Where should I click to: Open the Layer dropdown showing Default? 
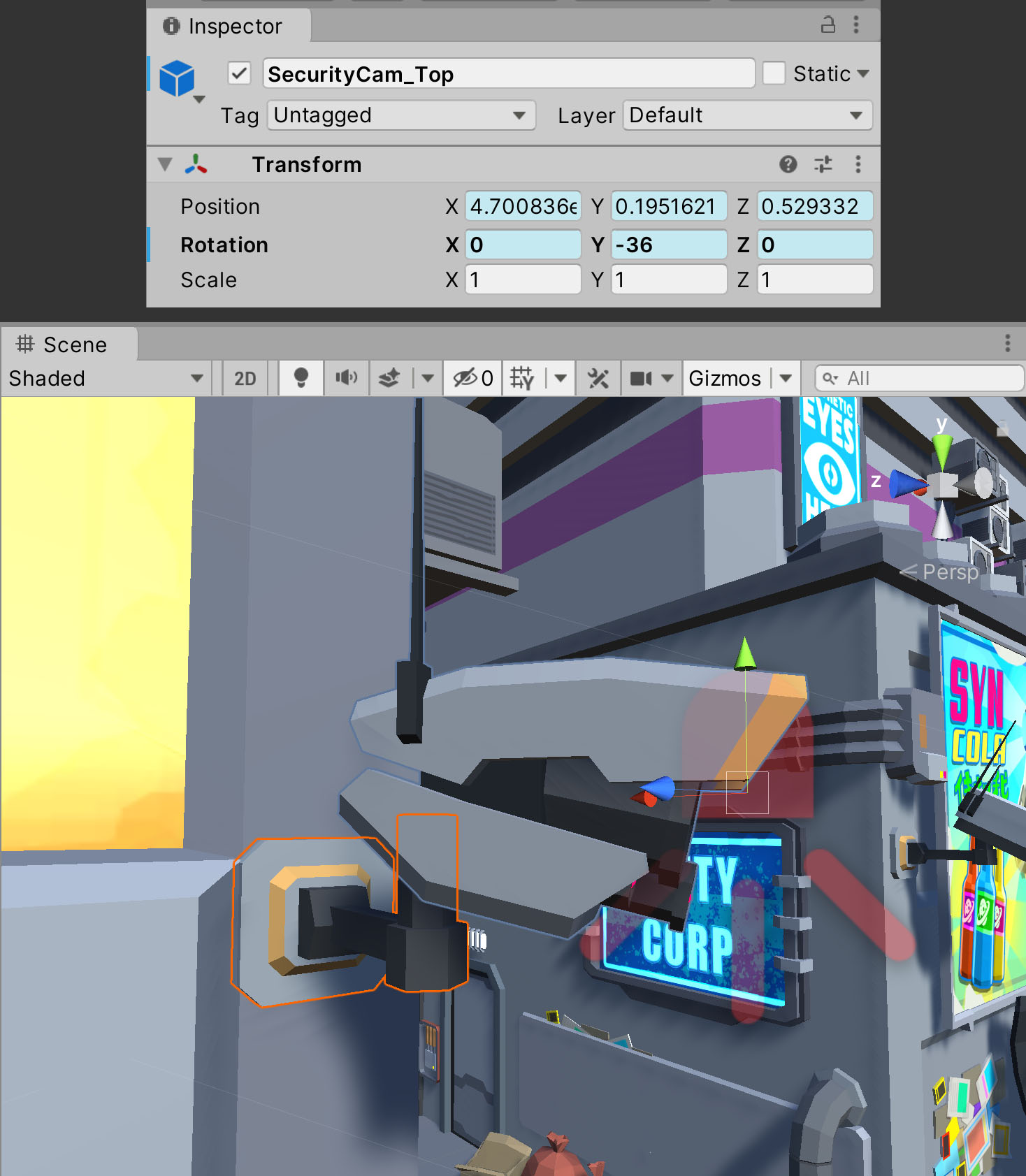[x=746, y=115]
